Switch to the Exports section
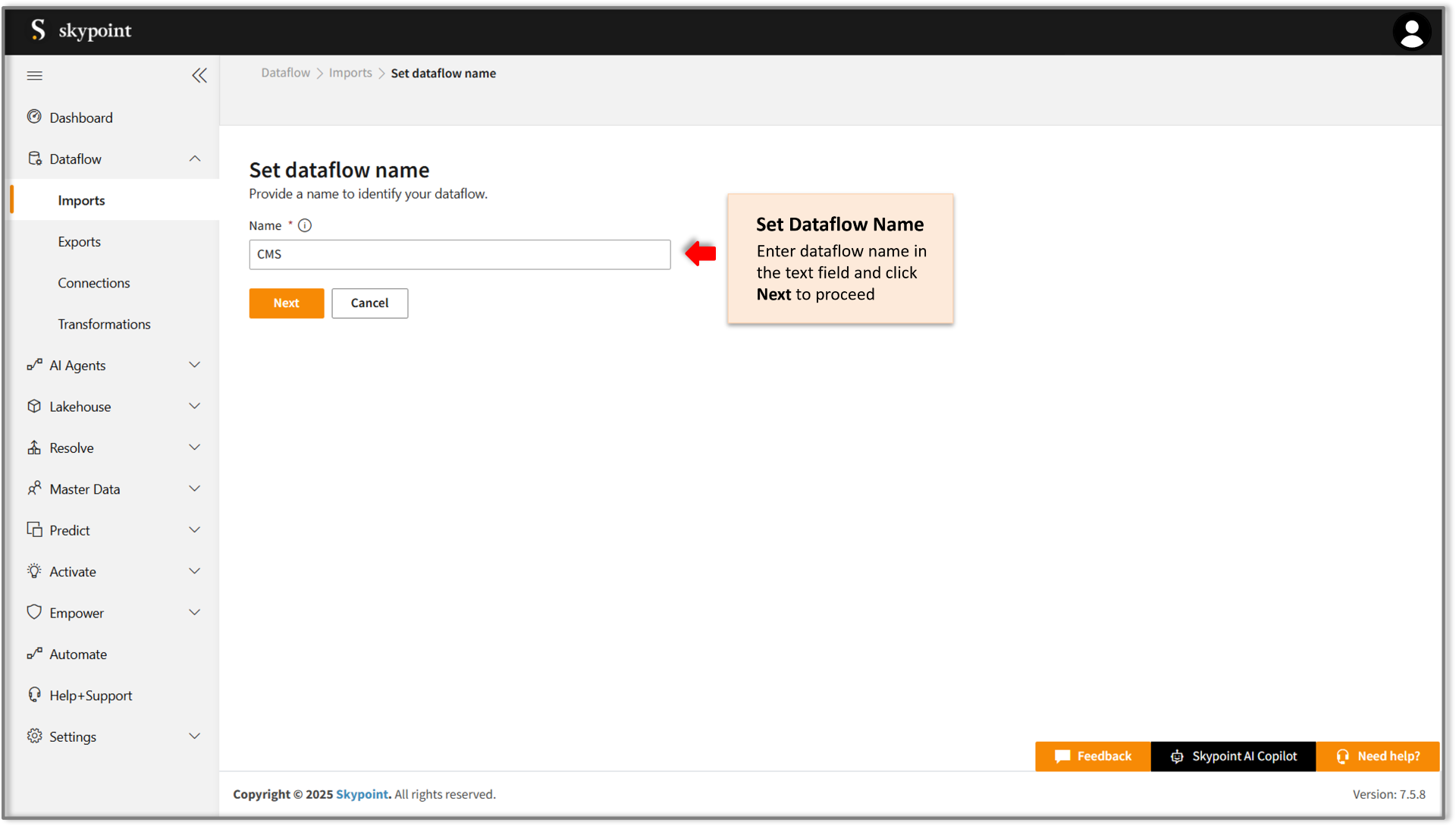Image resolution: width=1456 pixels, height=826 pixels. [x=79, y=241]
